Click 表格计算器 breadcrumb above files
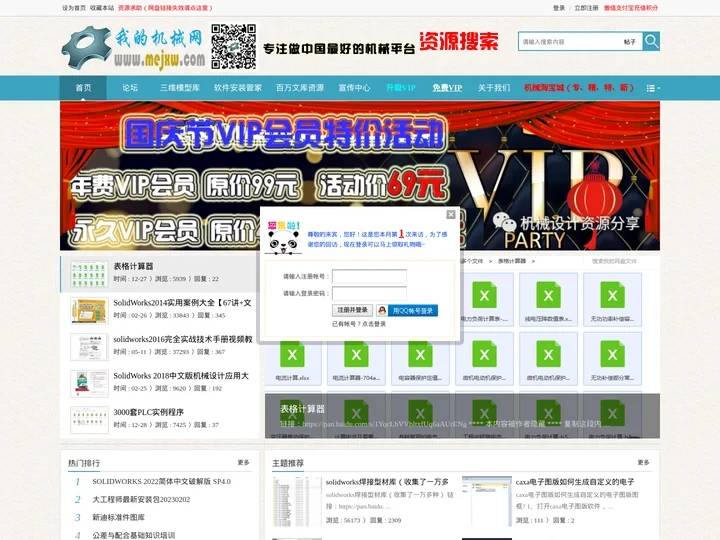 point(512,261)
